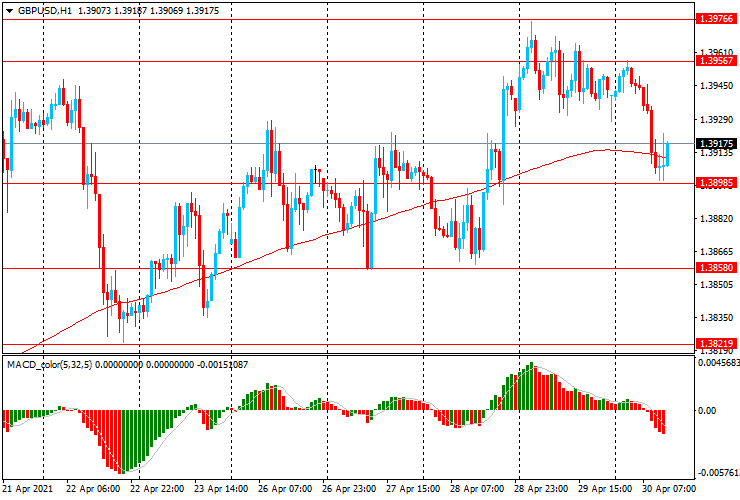740x500 pixels.
Task: Click the 0.00 MACD zero-level scale label
Action: [708, 410]
